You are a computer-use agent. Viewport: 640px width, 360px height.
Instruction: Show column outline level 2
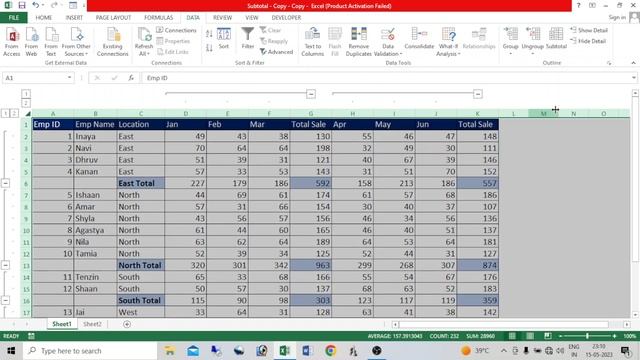coord(26,103)
